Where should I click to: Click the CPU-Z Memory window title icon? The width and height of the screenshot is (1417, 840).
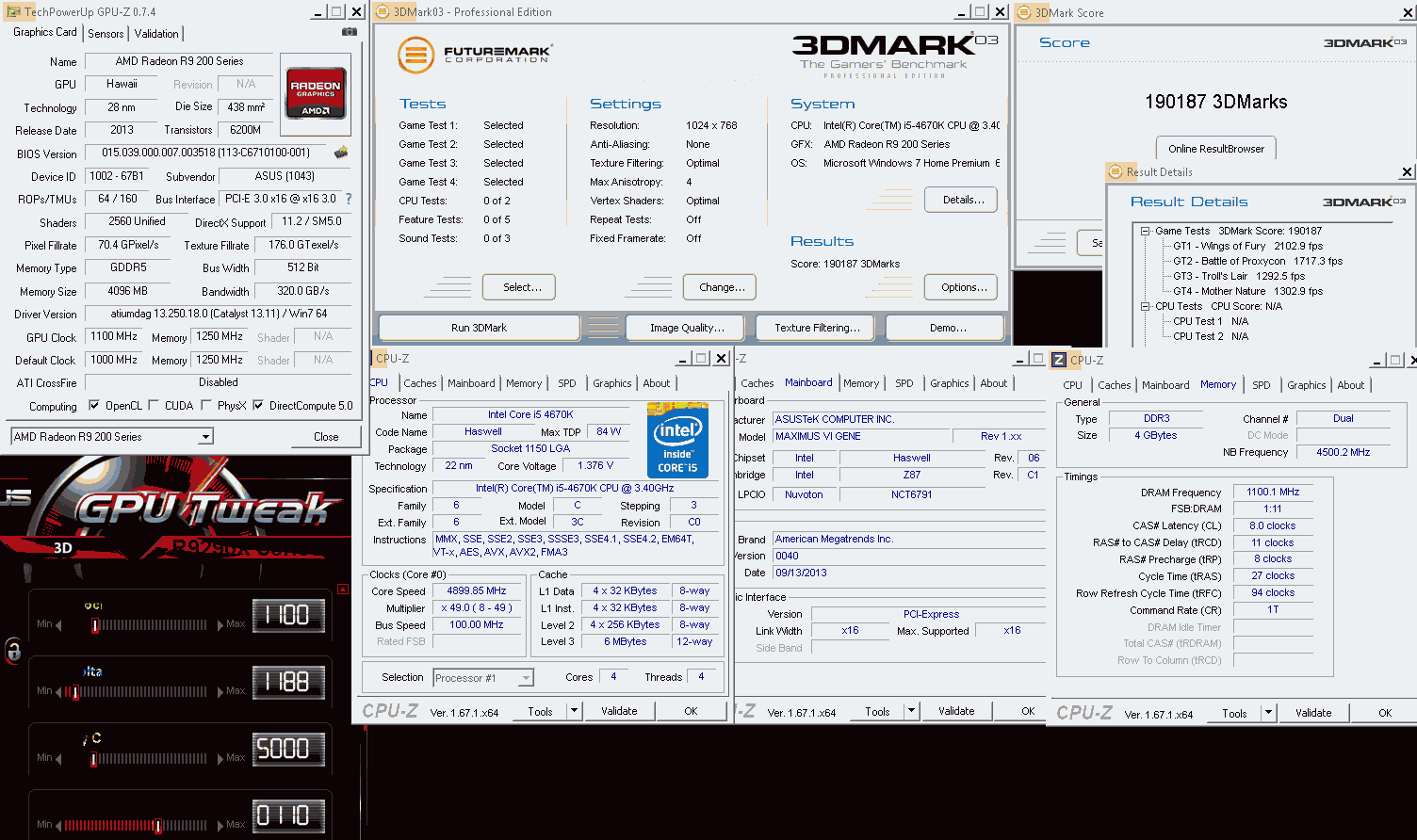click(x=1059, y=360)
